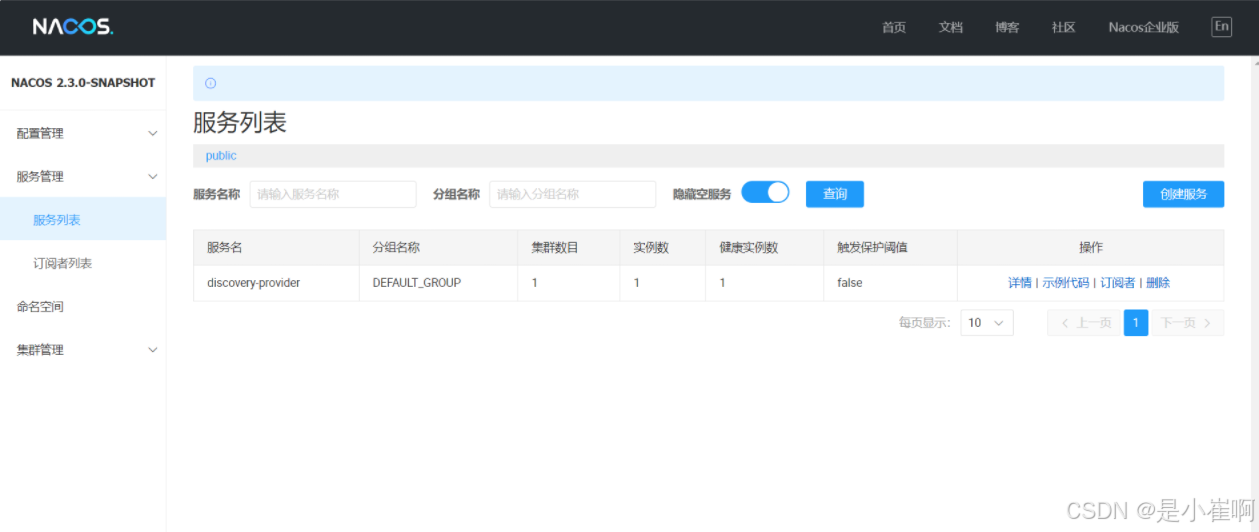This screenshot has width=1259, height=532.
Task: Select 服务列表 in sidebar
Action: coord(83,220)
